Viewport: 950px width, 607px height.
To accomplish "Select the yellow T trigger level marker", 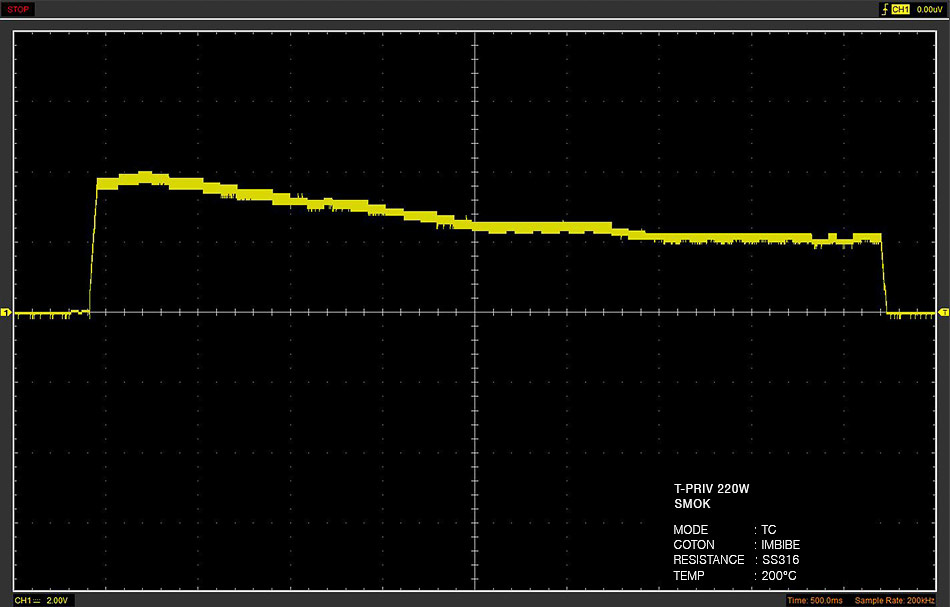I will [943, 312].
